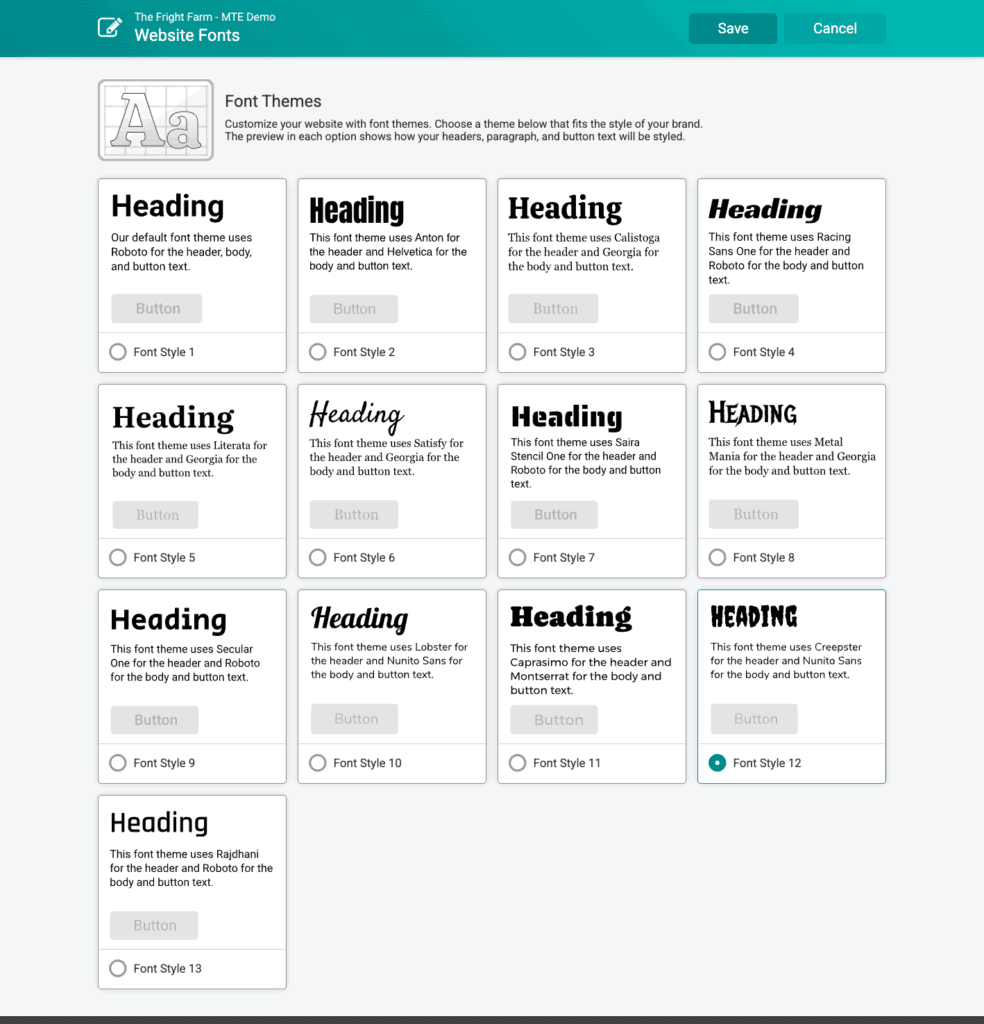This screenshot has width=984, height=1024.
Task: Click the Secular One preview Button
Action: [x=155, y=720]
